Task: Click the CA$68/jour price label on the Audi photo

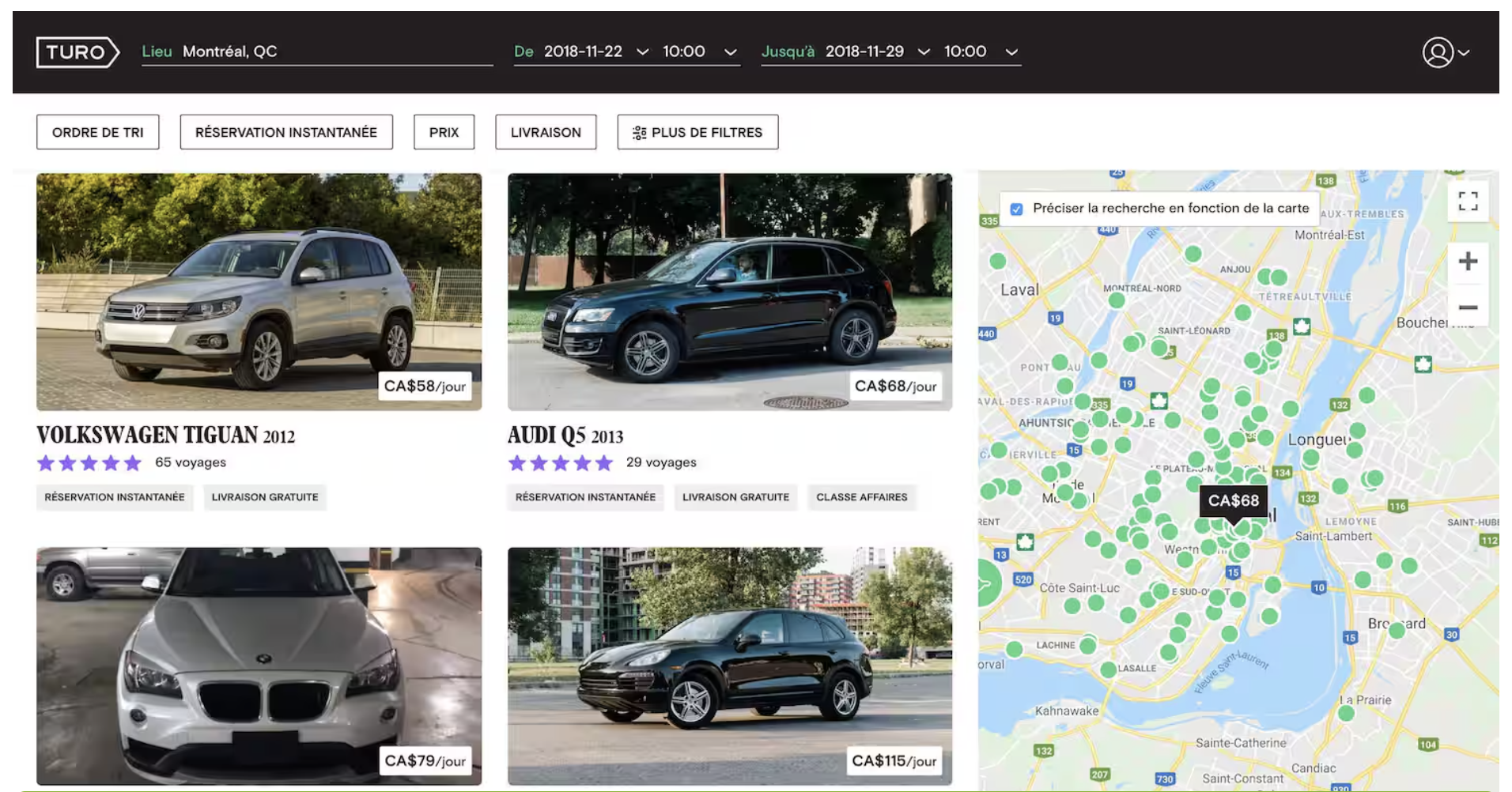Action: point(895,387)
